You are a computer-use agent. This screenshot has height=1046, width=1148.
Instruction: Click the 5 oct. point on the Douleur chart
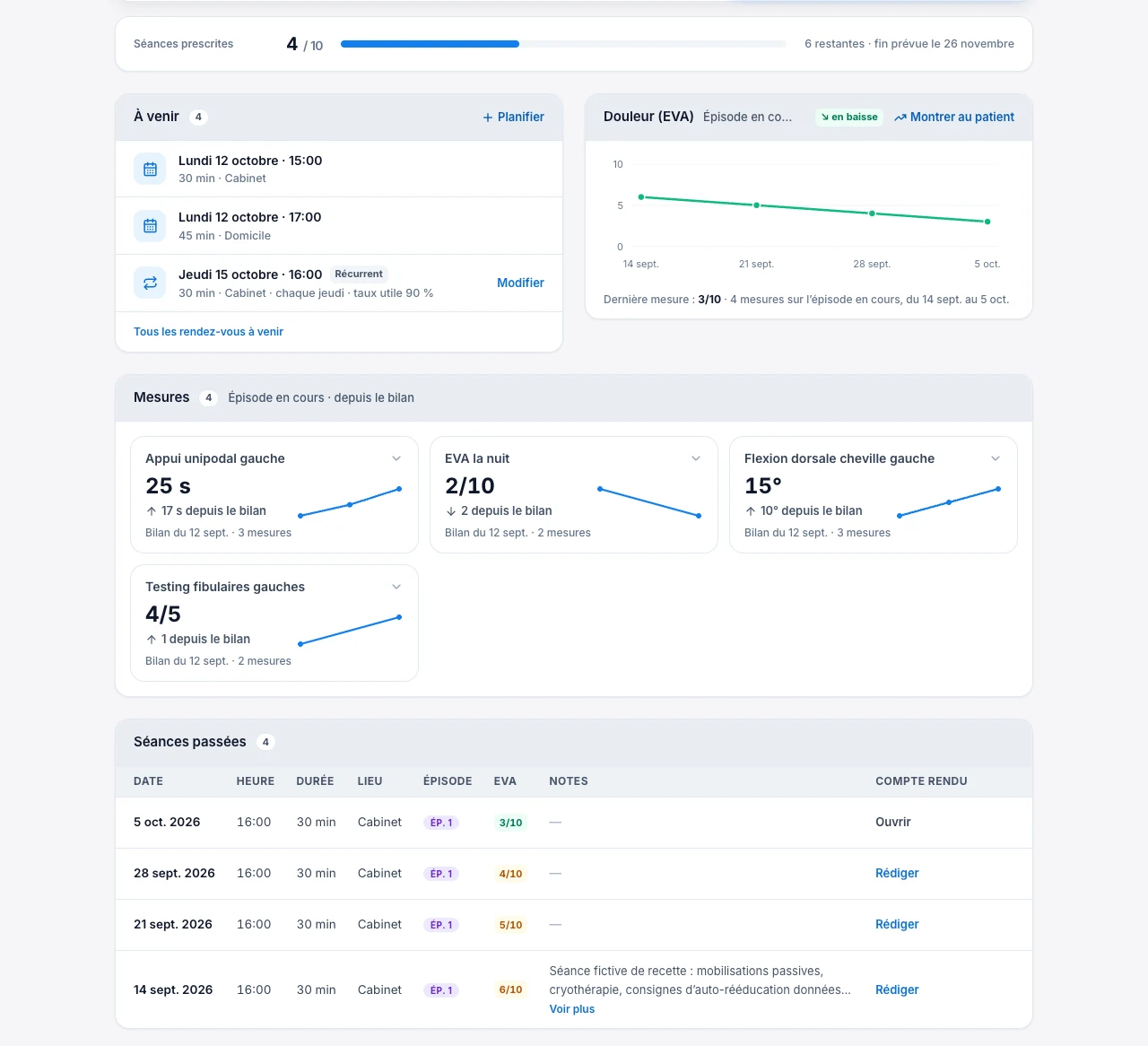pos(987,222)
